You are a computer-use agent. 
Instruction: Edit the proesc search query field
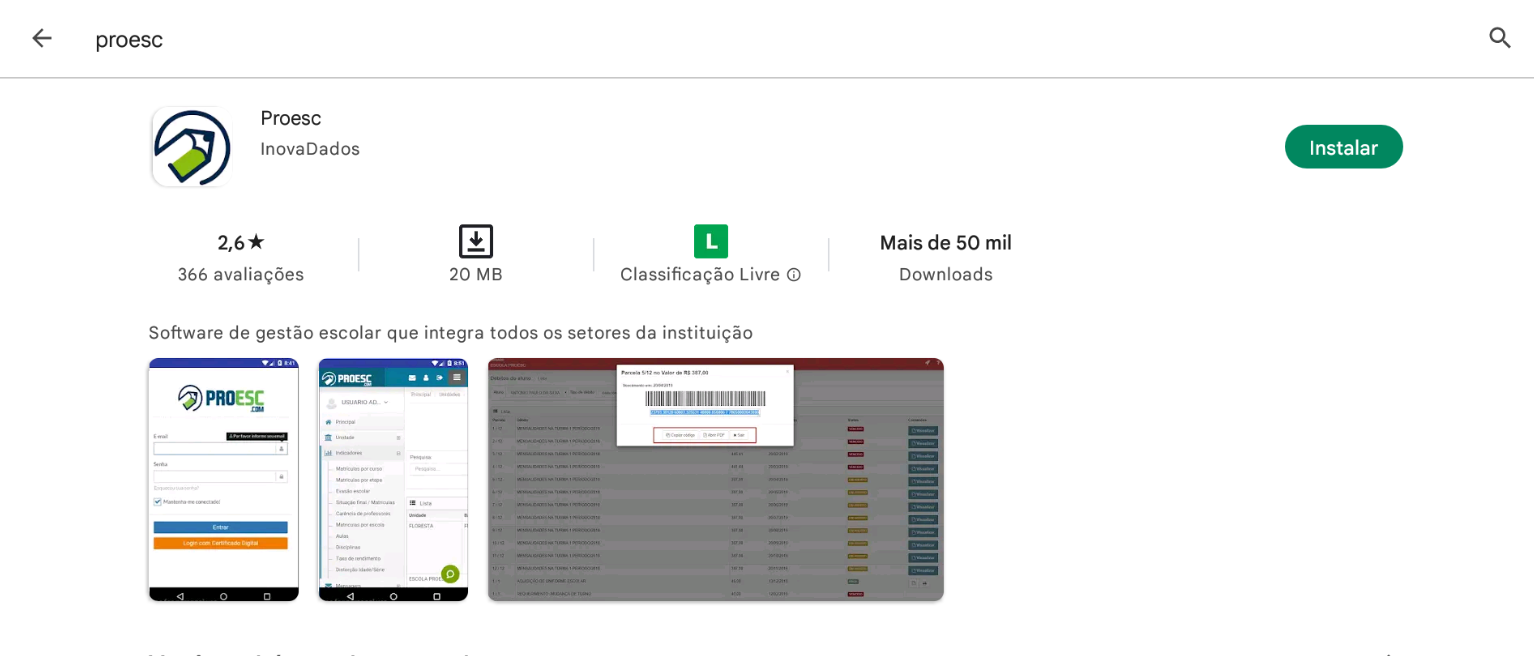tap(129, 39)
